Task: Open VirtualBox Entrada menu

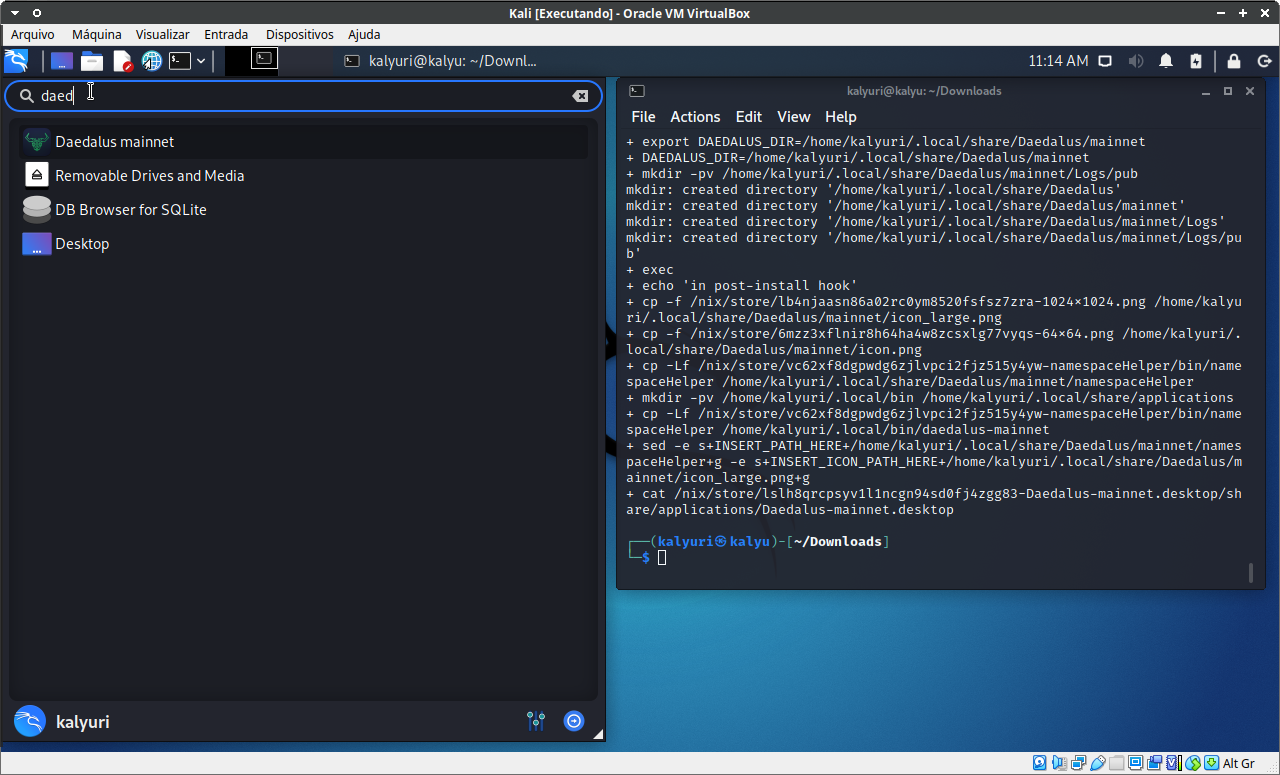Action: pyautogui.click(x=226, y=34)
